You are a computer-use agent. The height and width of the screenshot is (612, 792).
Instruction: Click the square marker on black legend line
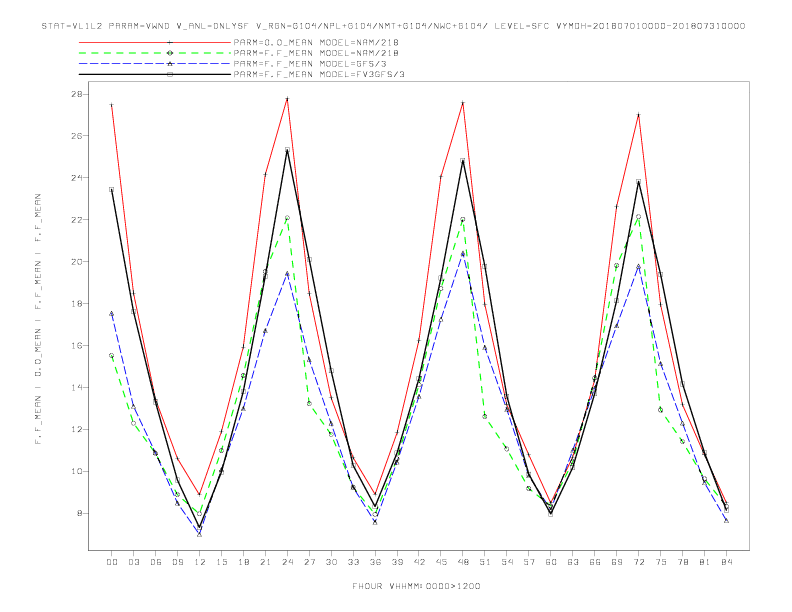point(170,74)
